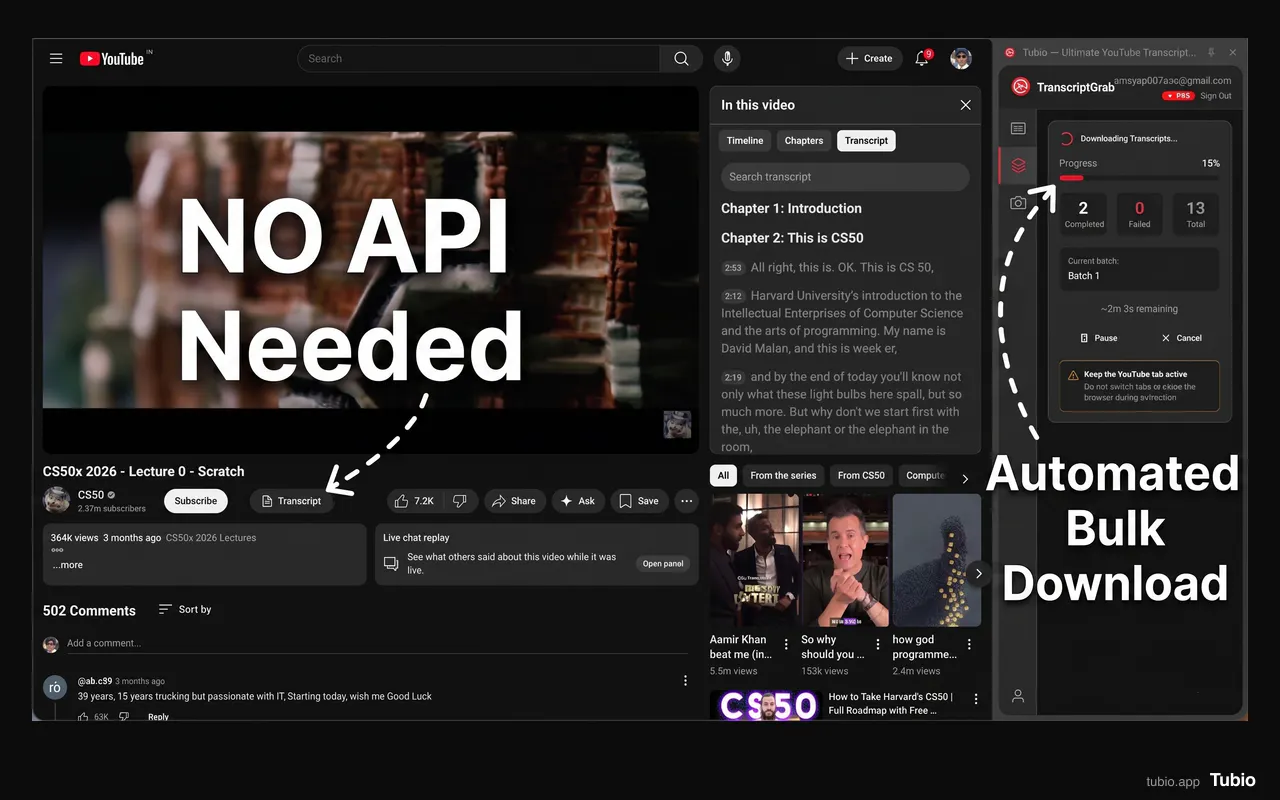Viewport: 1280px width, 800px height.
Task: Save the video to a playlist
Action: click(x=639, y=501)
